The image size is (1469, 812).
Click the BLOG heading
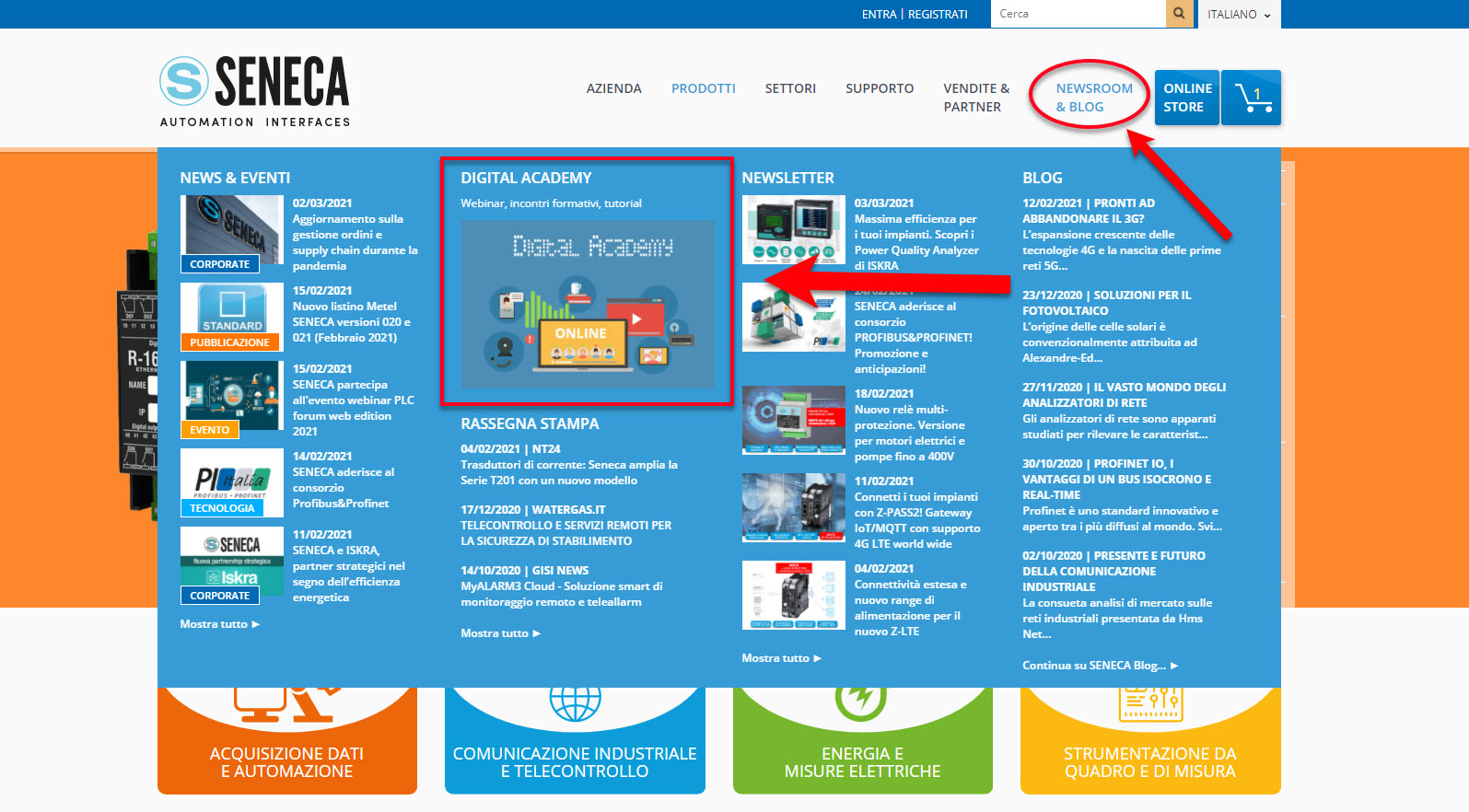[1043, 178]
